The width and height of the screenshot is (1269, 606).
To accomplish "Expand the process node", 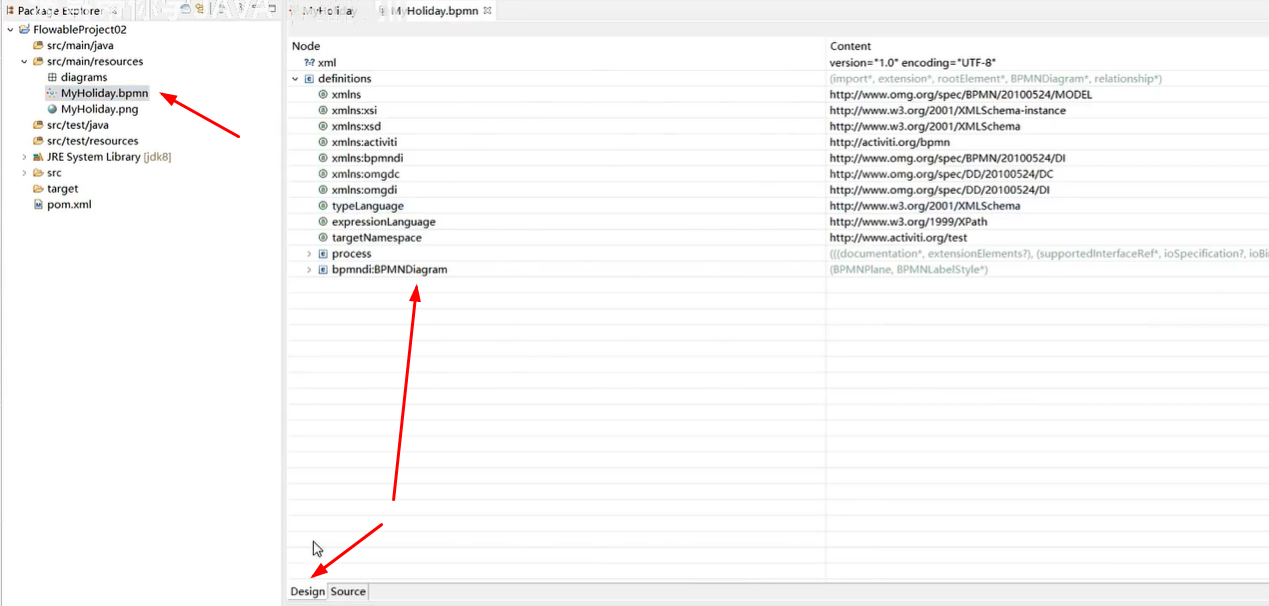I will [309, 254].
